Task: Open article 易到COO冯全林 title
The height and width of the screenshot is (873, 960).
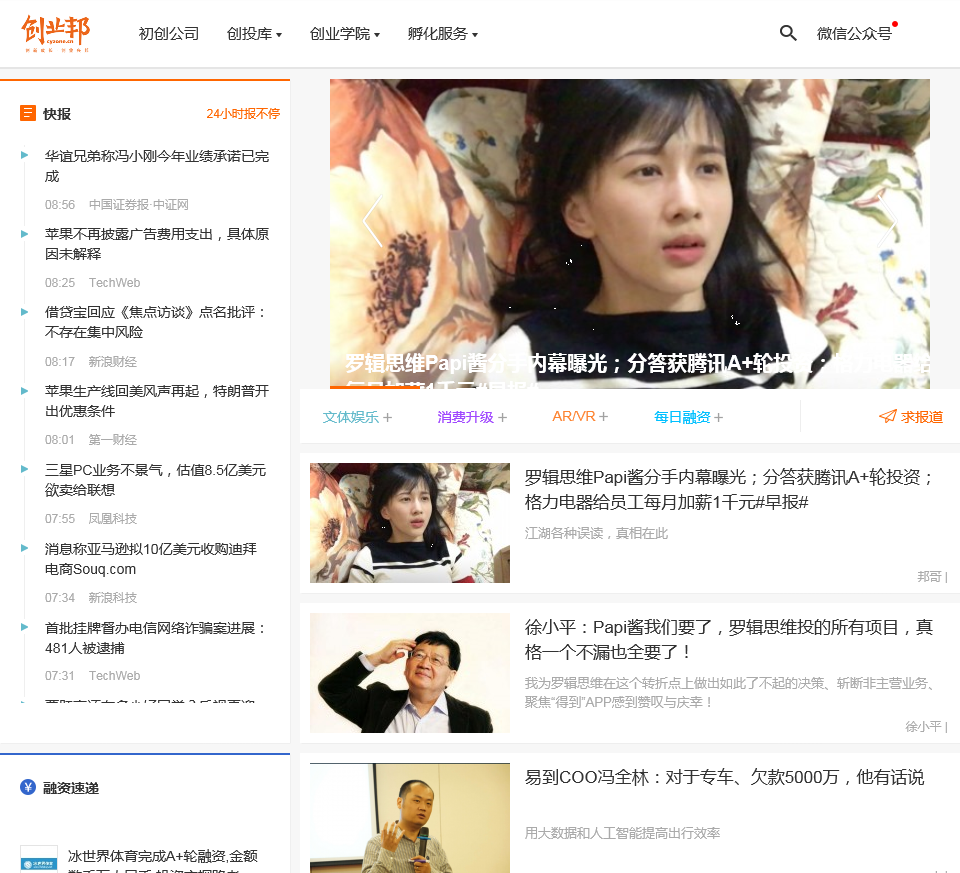Action: click(x=724, y=777)
